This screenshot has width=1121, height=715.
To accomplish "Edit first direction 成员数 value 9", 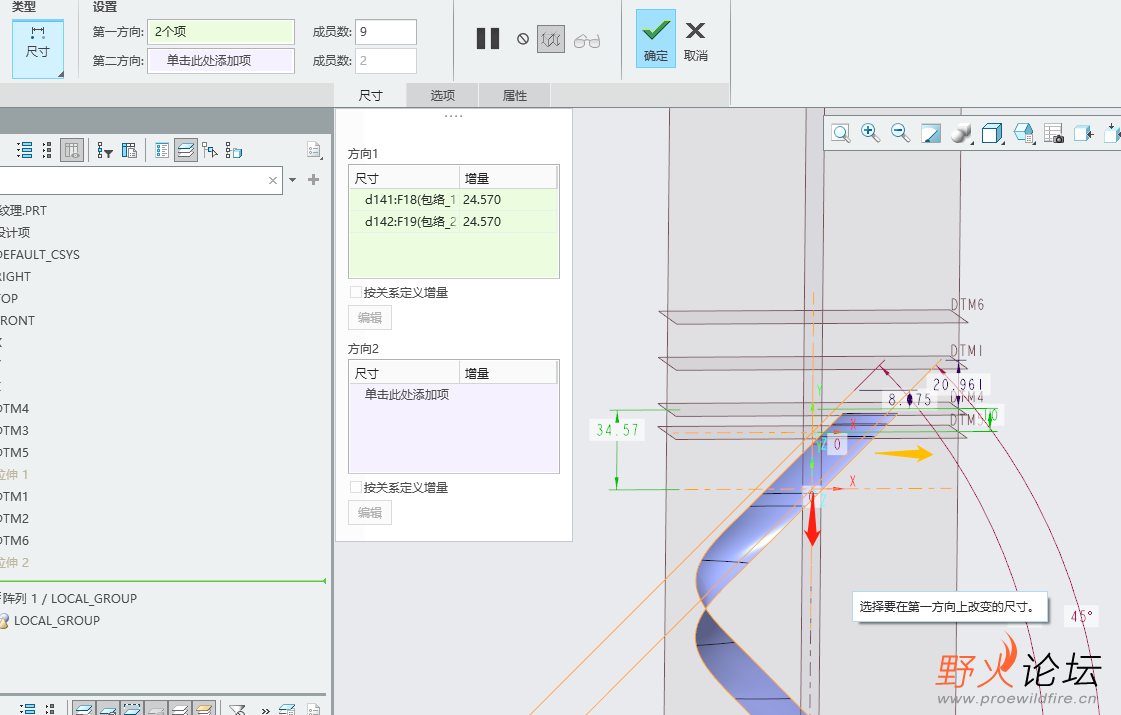I will tap(385, 31).
